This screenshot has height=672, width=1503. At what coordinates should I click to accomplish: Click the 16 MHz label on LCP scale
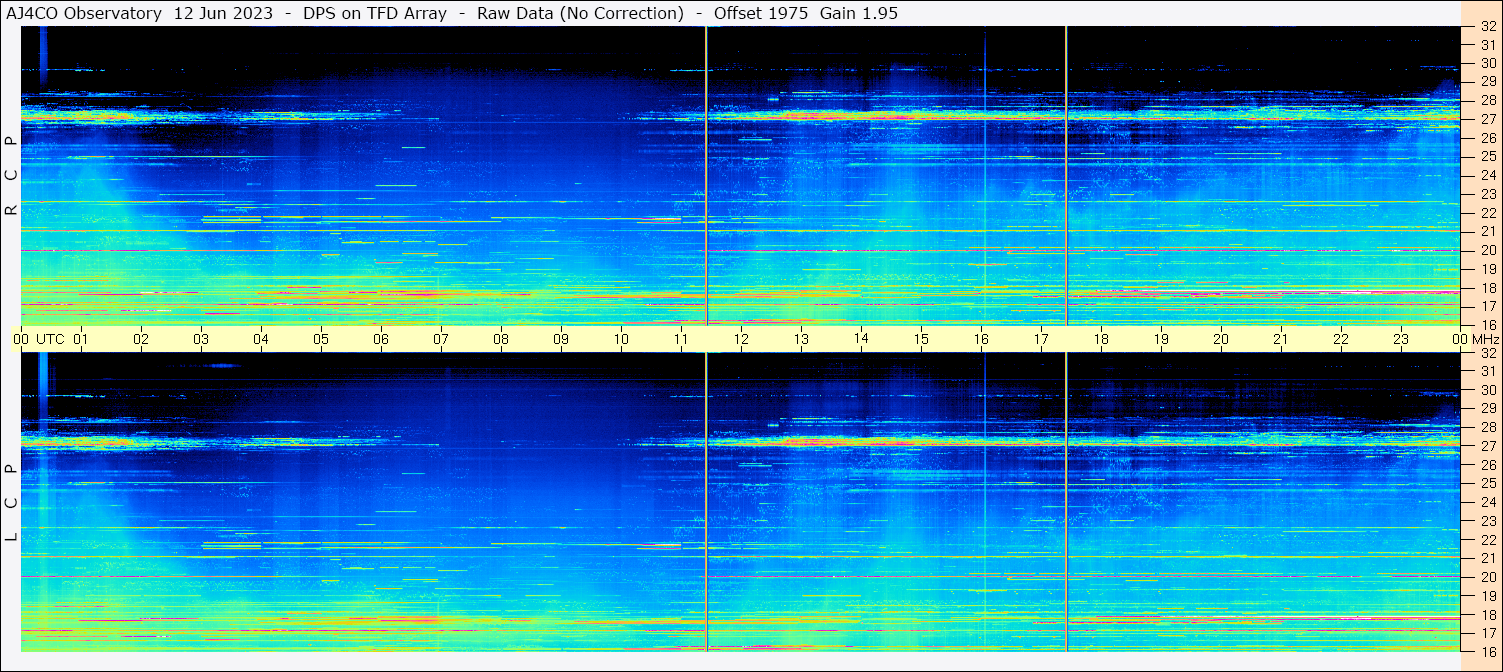click(x=1487, y=651)
